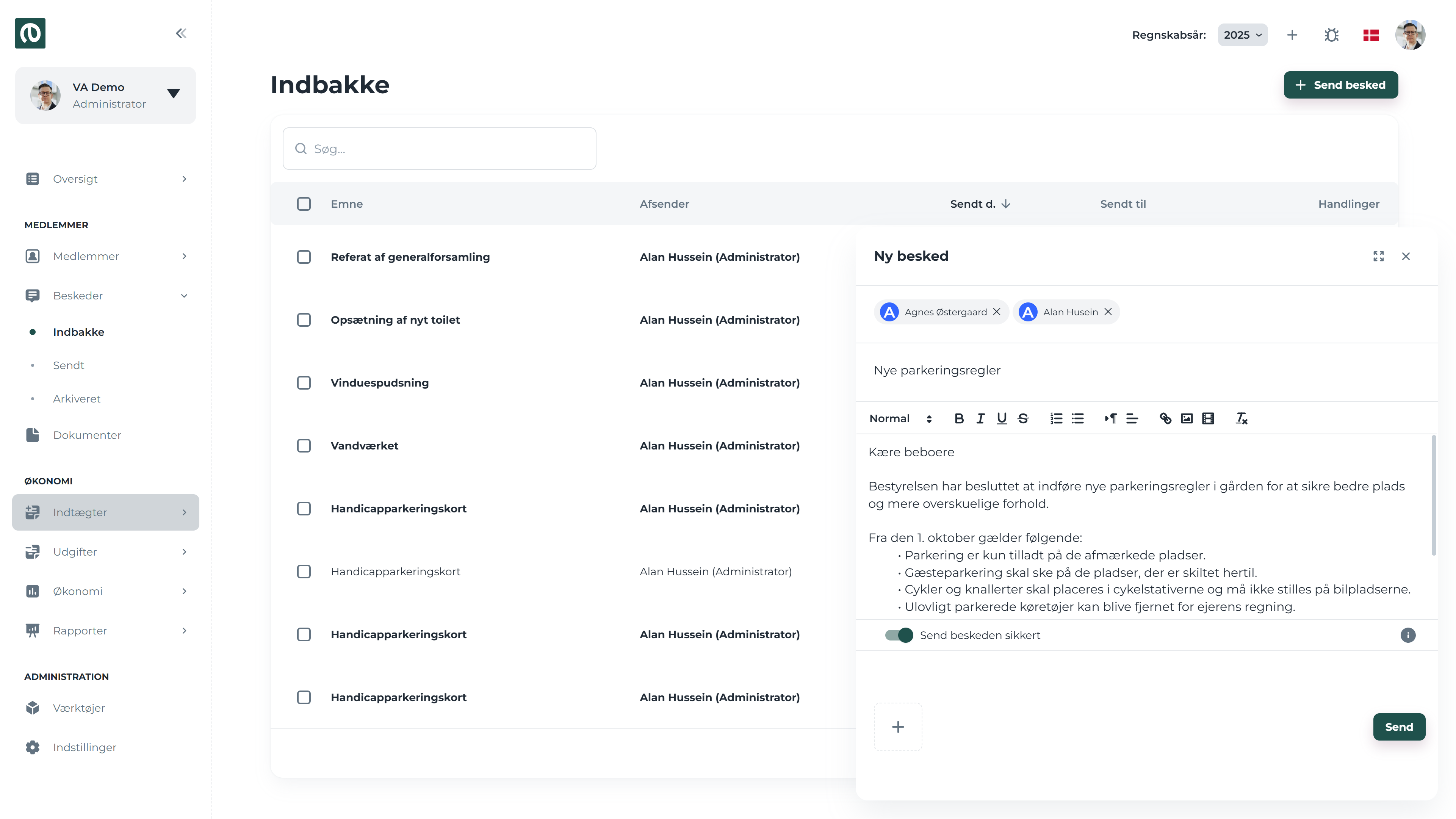The height and width of the screenshot is (819, 1456).
Task: Show info about secure sending
Action: point(1407,635)
